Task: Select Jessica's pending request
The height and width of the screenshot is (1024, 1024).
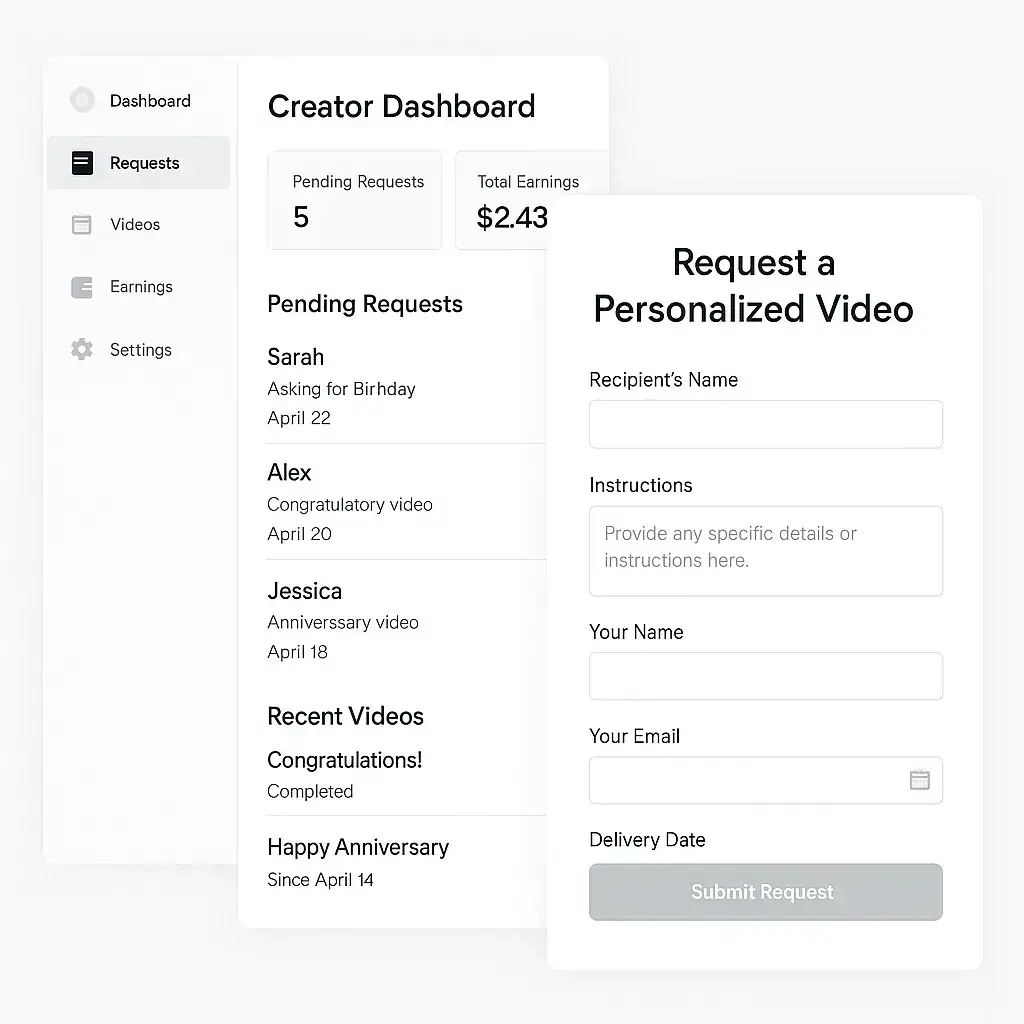Action: [304, 591]
